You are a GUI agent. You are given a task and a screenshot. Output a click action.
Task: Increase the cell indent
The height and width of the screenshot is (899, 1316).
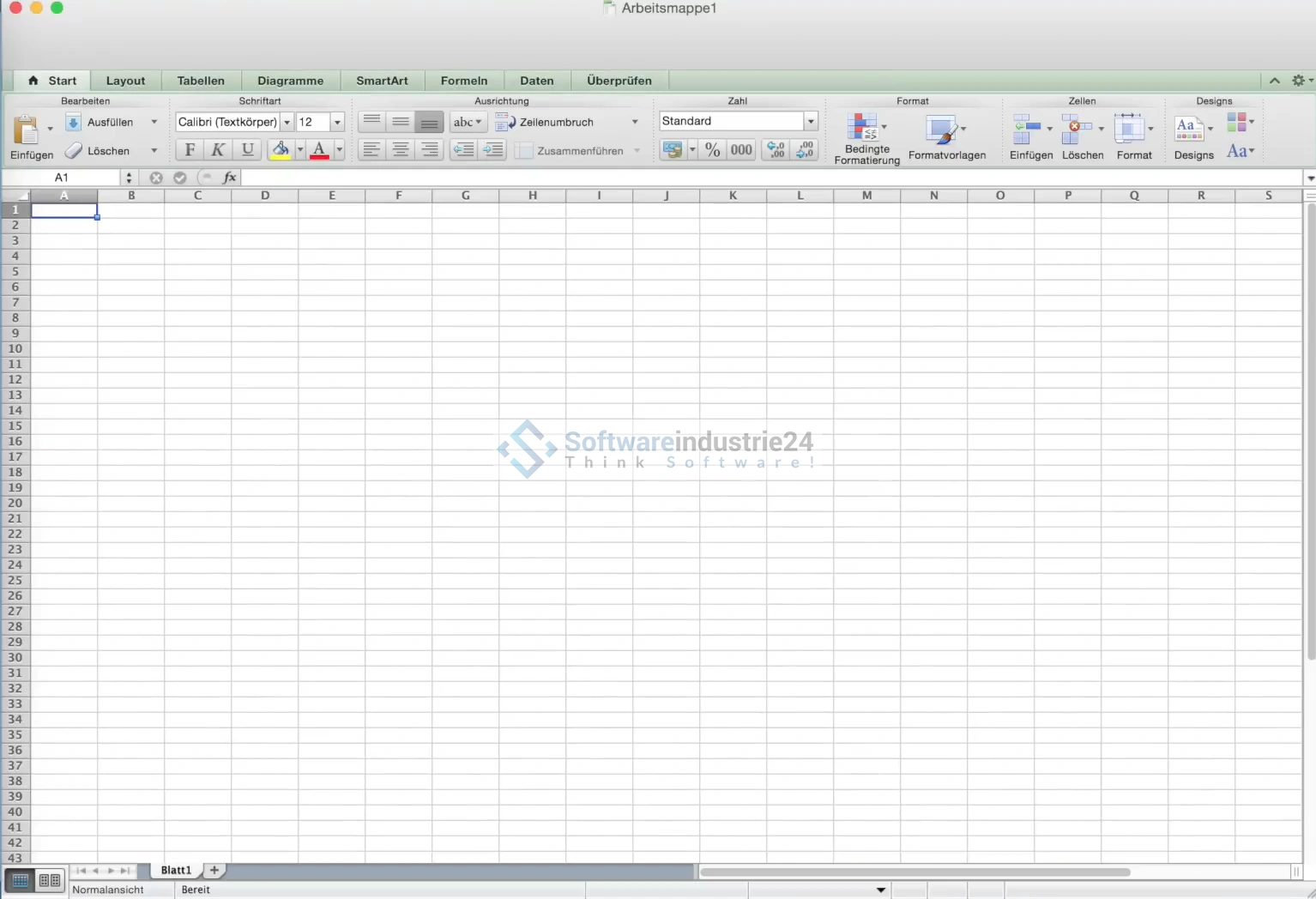(x=493, y=150)
